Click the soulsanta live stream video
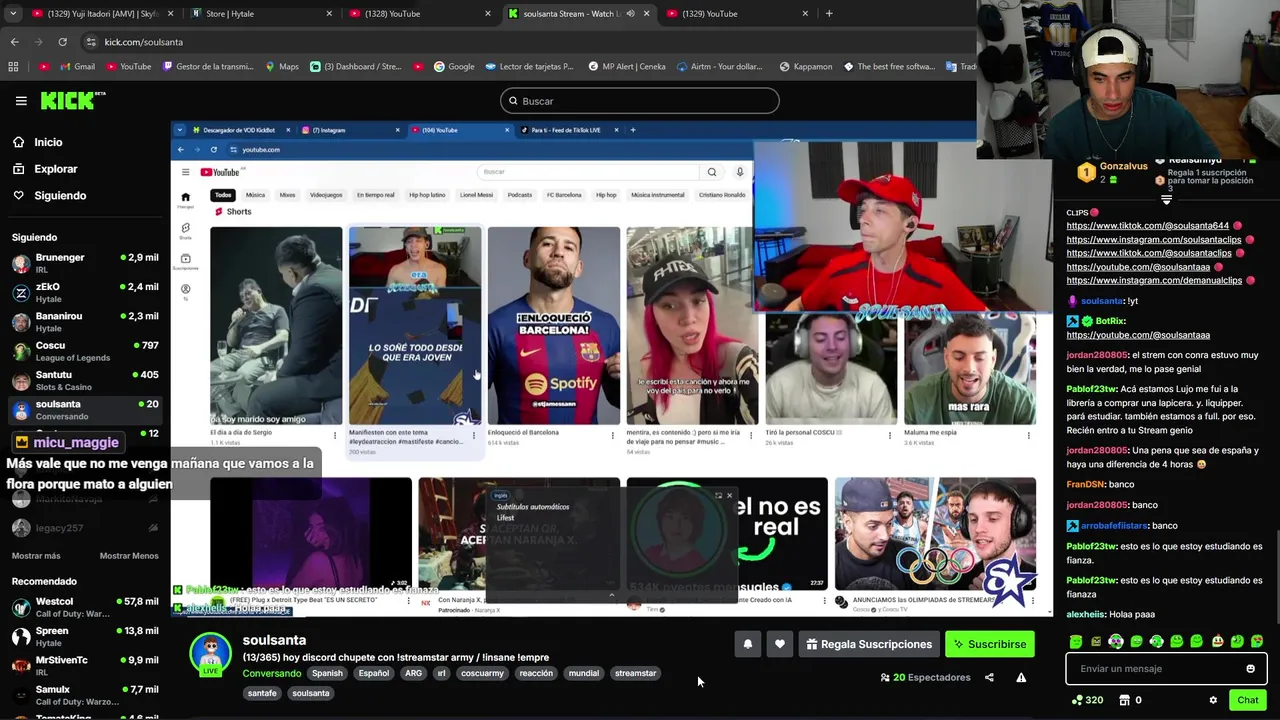1280x720 pixels. point(612,368)
